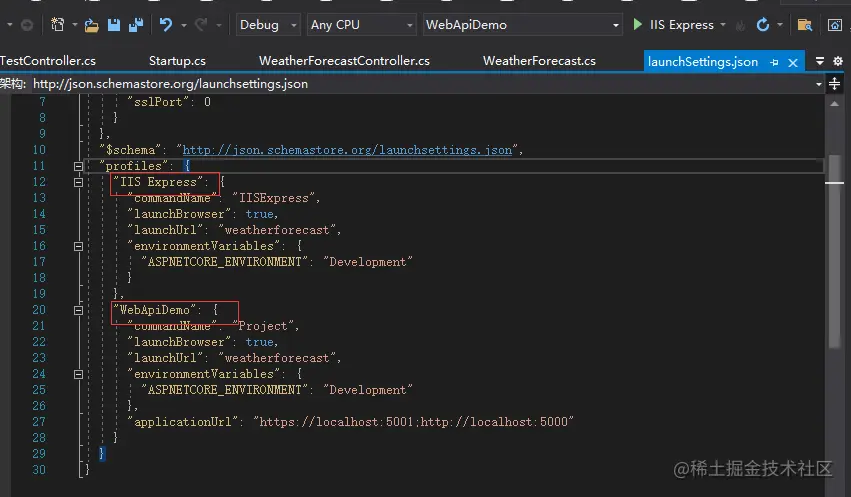Click the Save All icon
Viewport: 851px width, 497px height.
(x=136, y=25)
